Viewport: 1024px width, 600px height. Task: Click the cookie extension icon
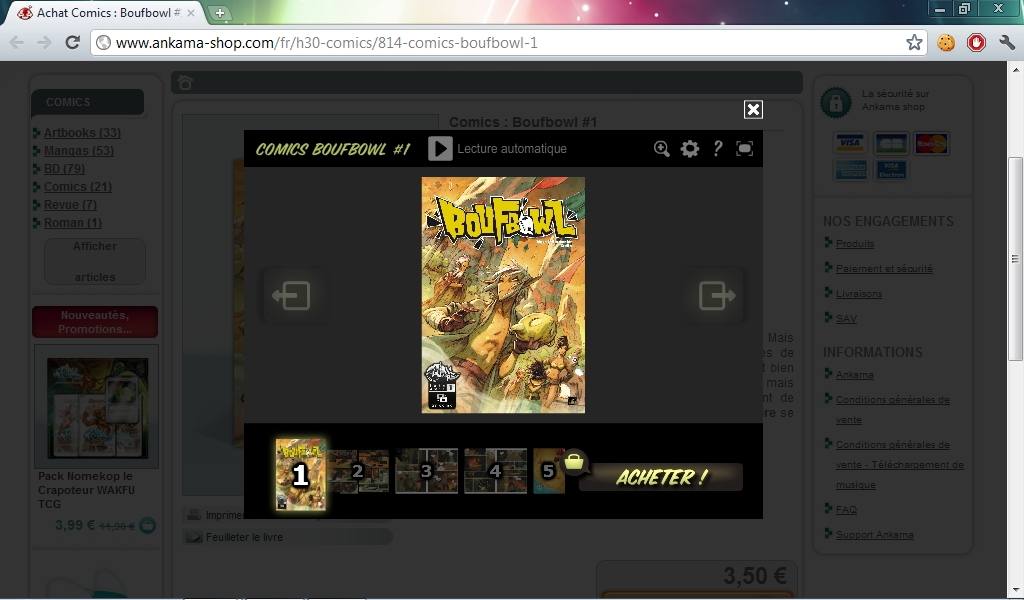pyautogui.click(x=945, y=42)
